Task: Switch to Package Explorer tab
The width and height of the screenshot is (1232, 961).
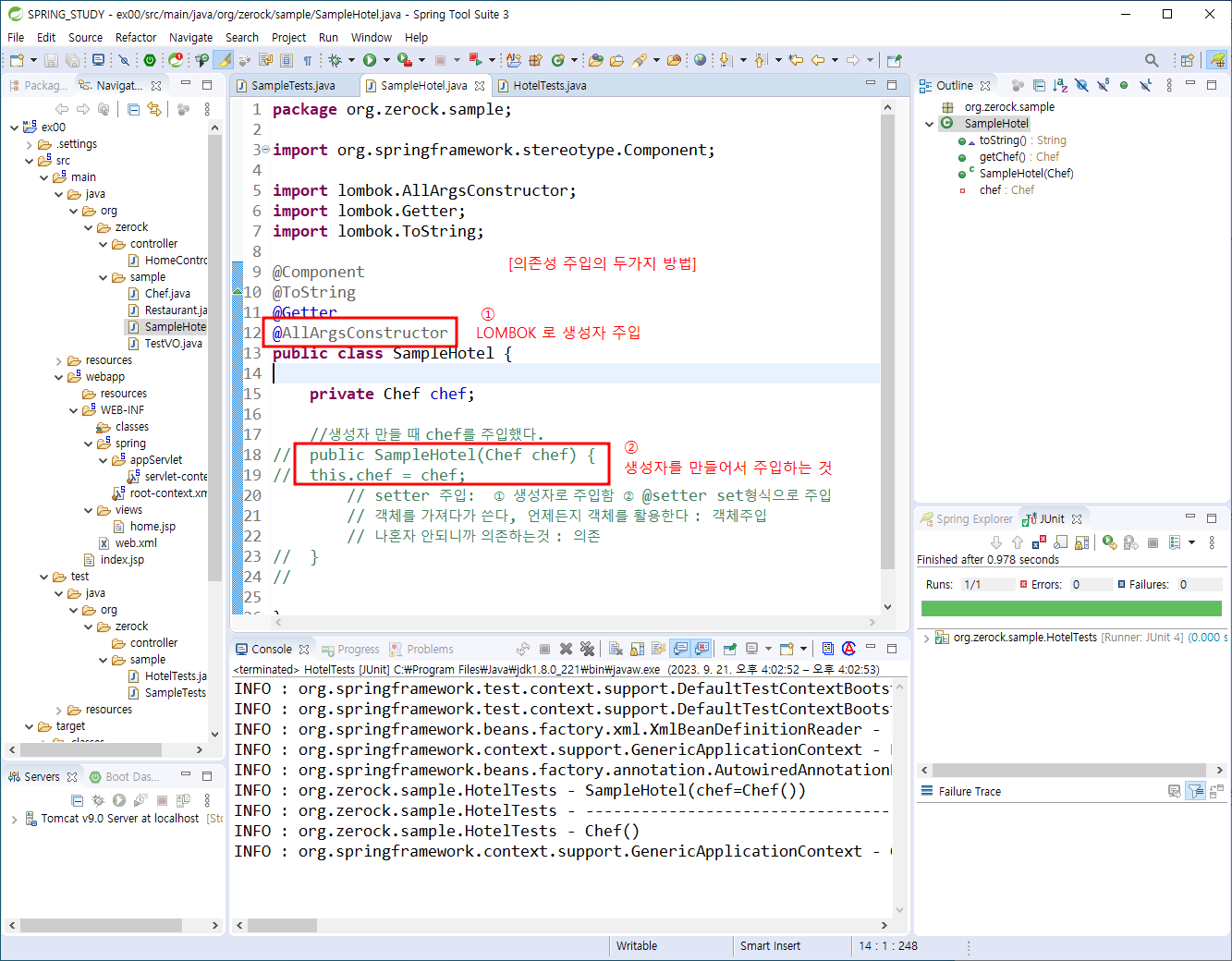Action: [39, 85]
